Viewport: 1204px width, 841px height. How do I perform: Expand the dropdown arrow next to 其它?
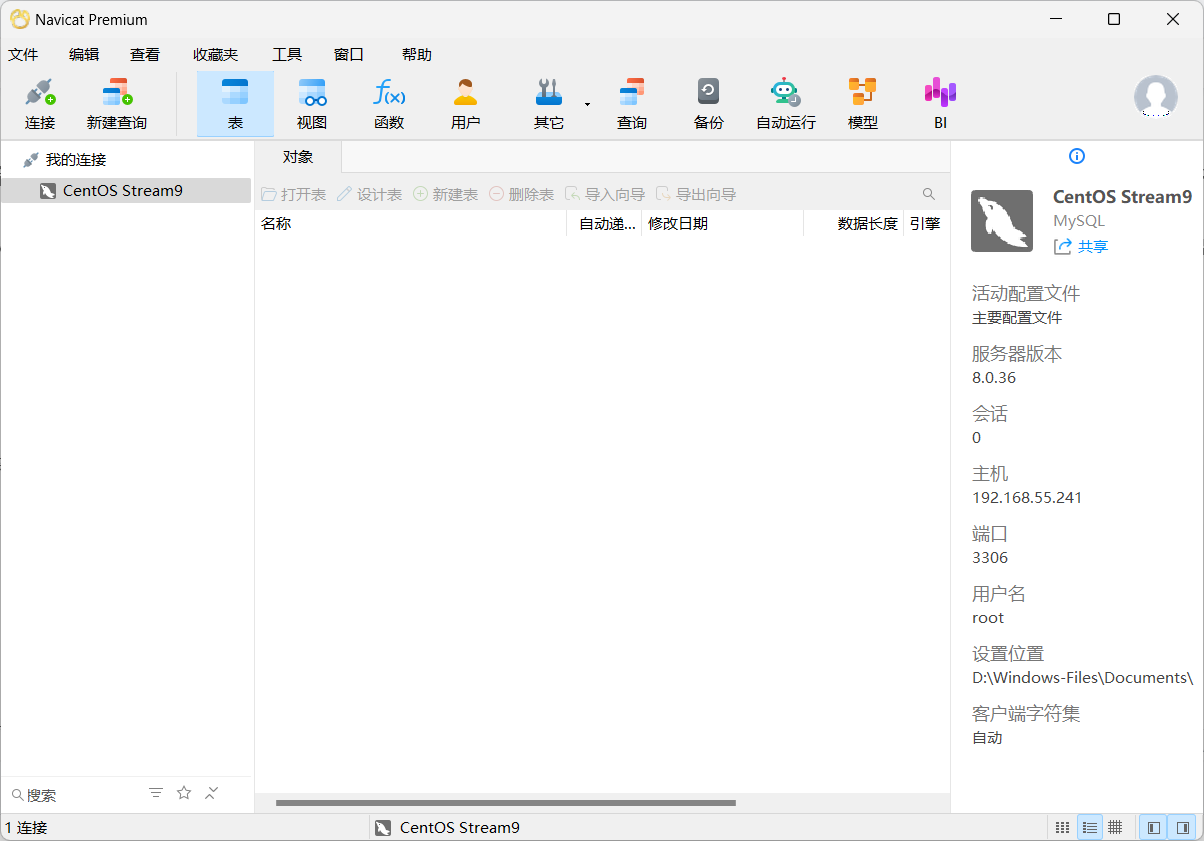(588, 104)
